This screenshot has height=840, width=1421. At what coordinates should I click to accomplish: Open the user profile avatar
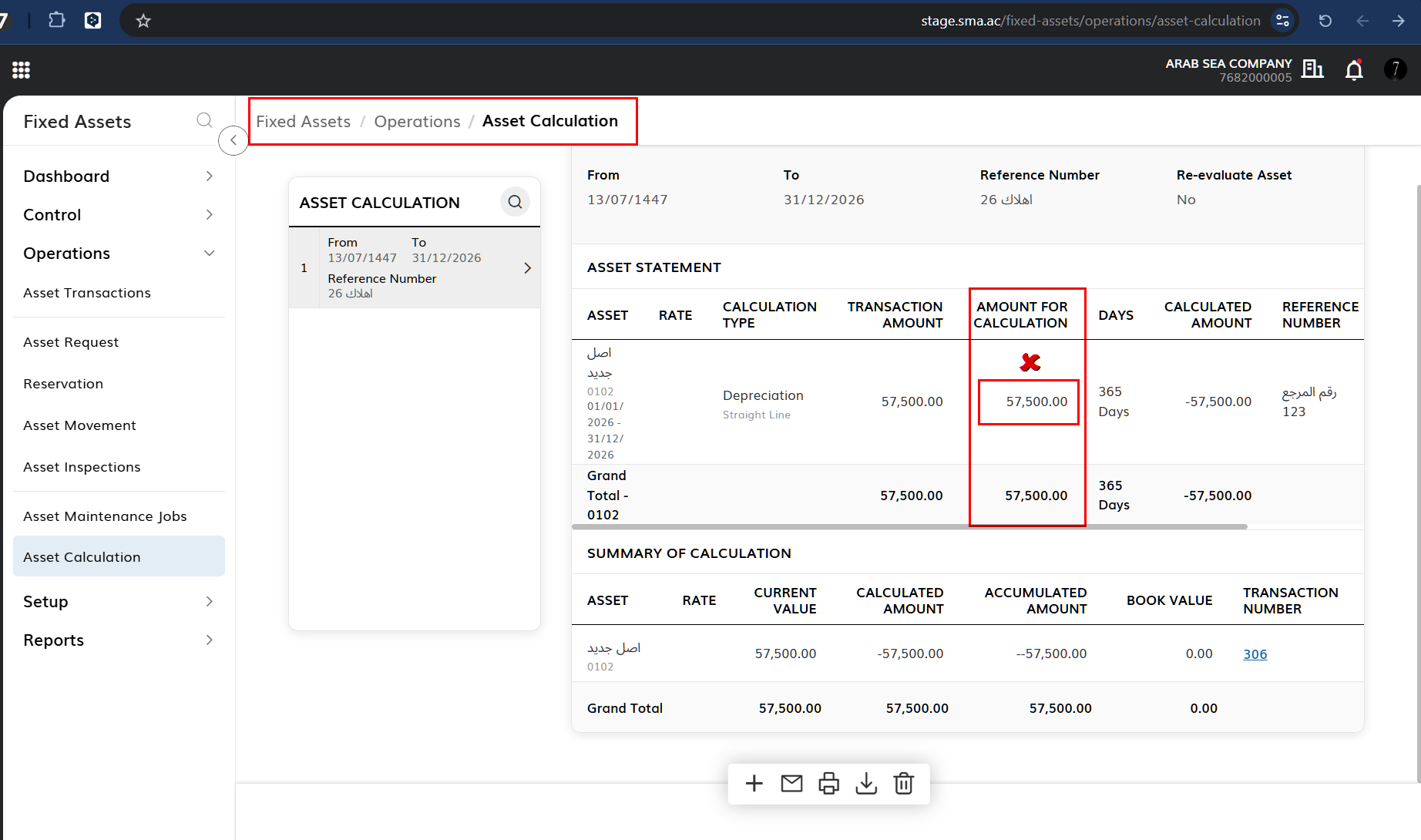pyautogui.click(x=1396, y=69)
